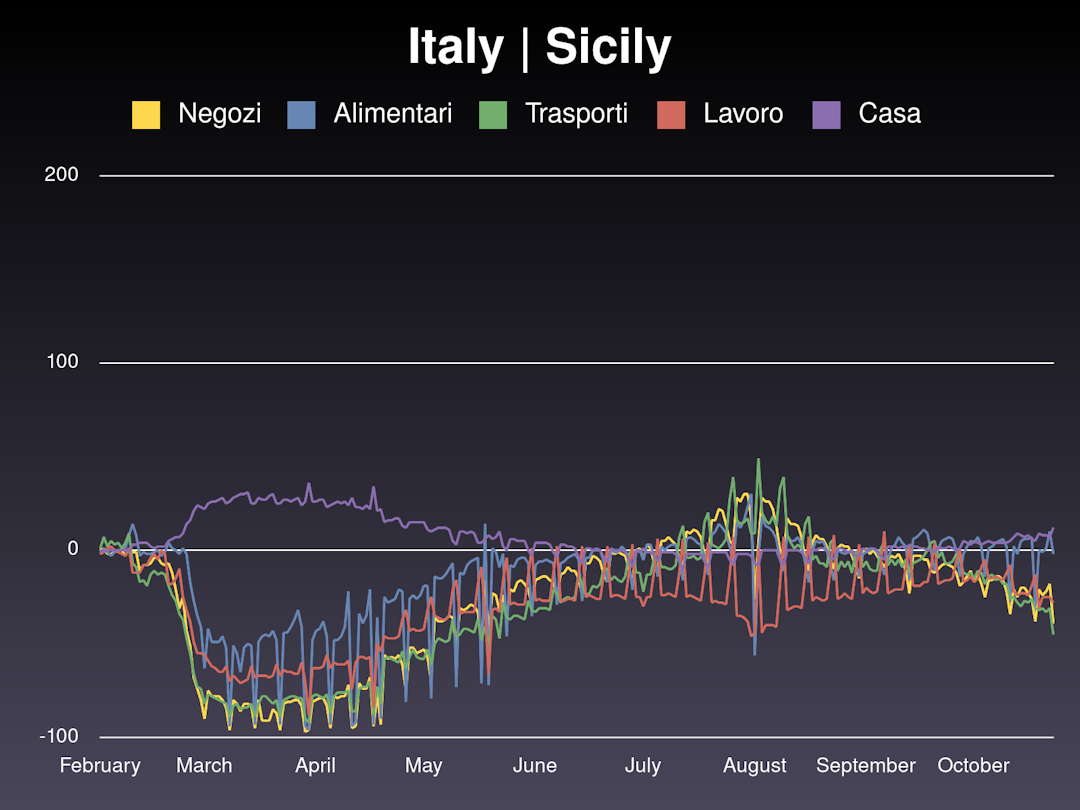This screenshot has width=1080, height=810.
Task: Hide the Trasporti series via its label
Action: [576, 114]
